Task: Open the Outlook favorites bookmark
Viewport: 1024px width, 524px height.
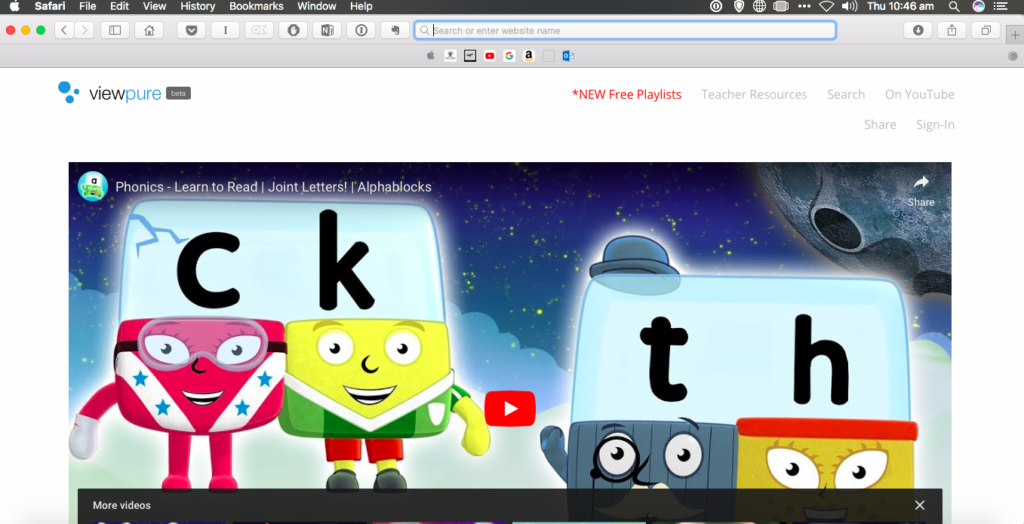Action: 568,56
